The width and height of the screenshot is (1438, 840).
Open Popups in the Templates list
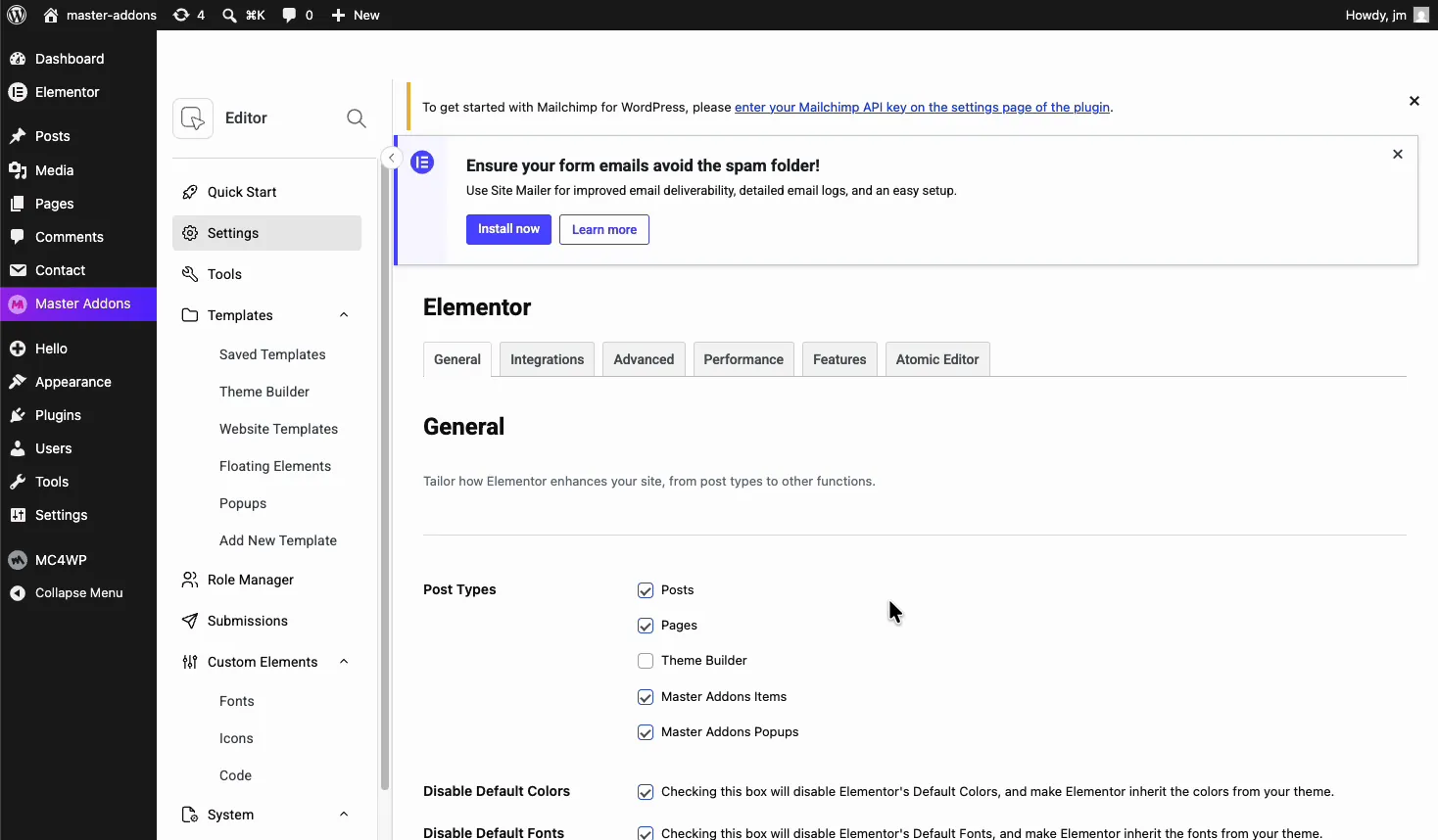(243, 503)
